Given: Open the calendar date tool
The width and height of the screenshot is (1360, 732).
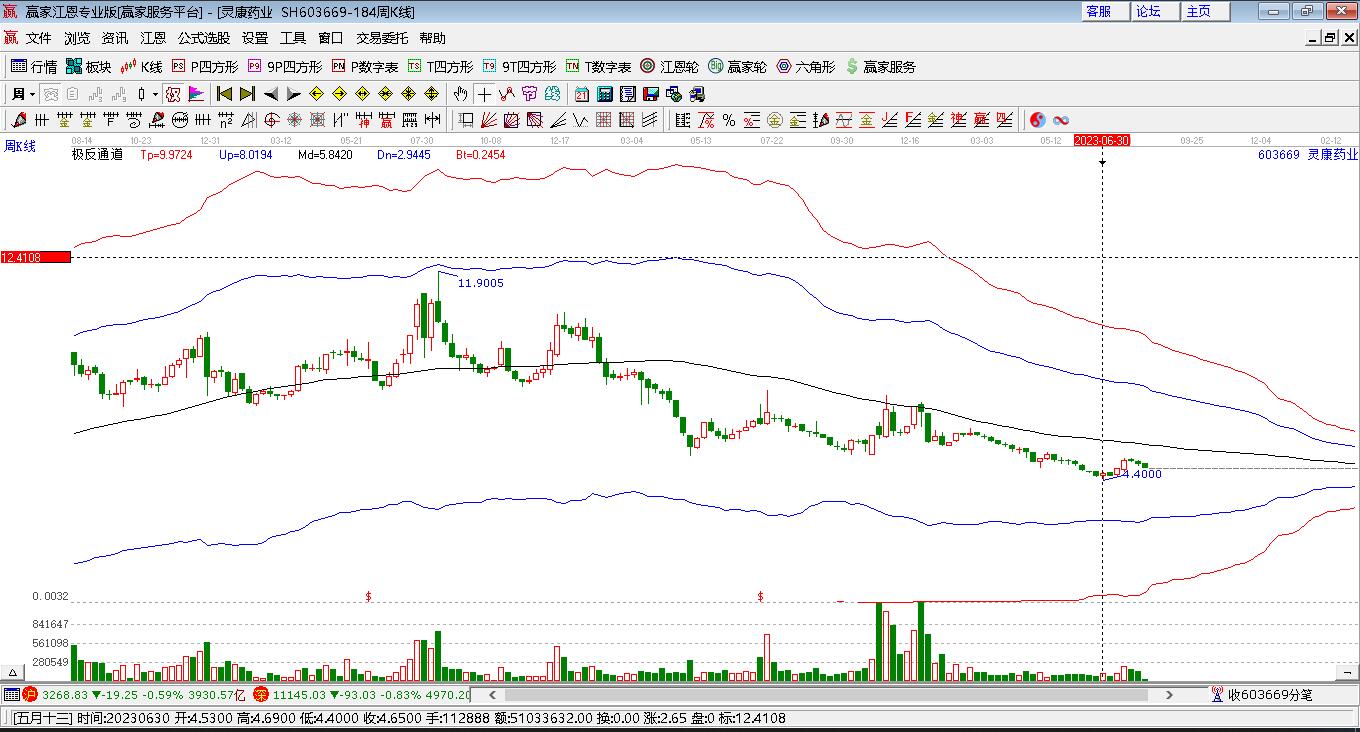Looking at the screenshot, I should (582, 94).
